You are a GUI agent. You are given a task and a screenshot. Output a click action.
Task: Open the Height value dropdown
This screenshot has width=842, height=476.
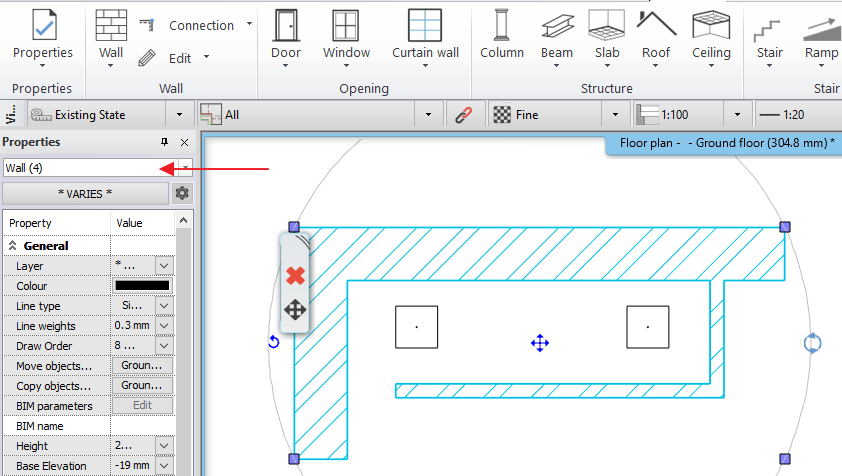point(164,445)
